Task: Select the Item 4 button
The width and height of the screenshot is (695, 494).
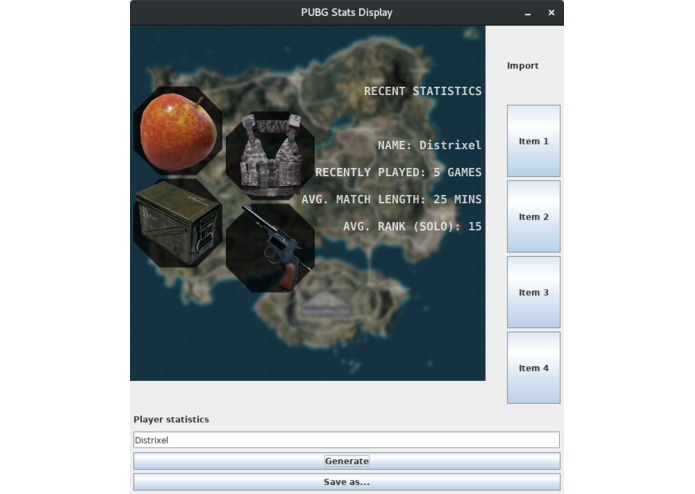Action: 534,368
